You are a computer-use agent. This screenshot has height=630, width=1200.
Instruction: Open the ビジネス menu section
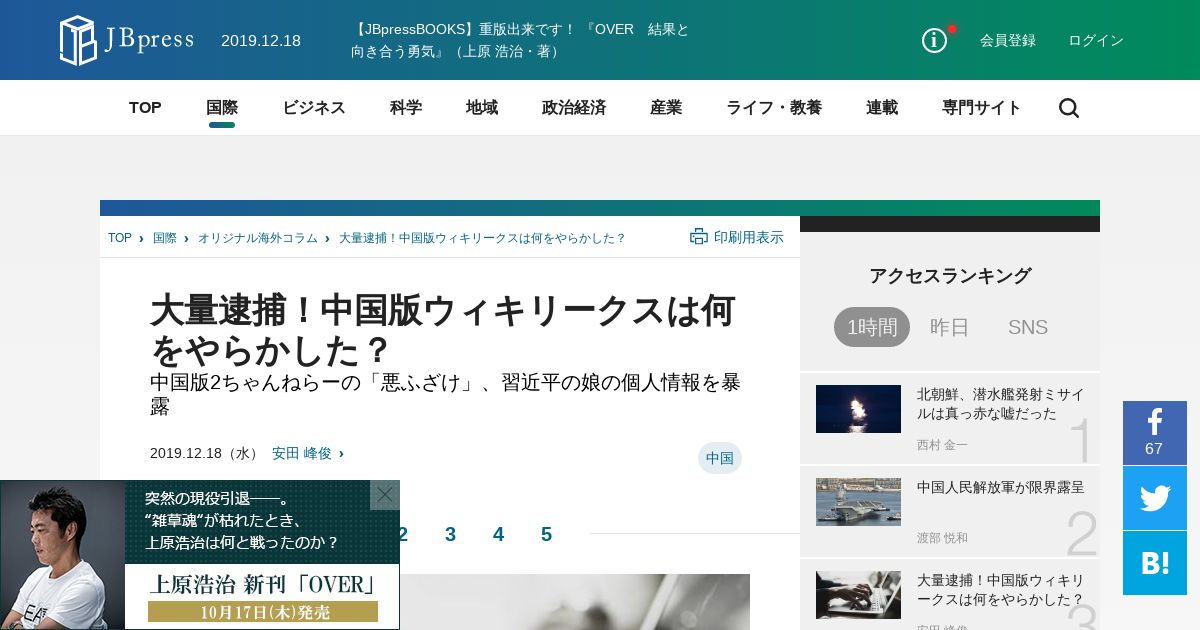314,108
